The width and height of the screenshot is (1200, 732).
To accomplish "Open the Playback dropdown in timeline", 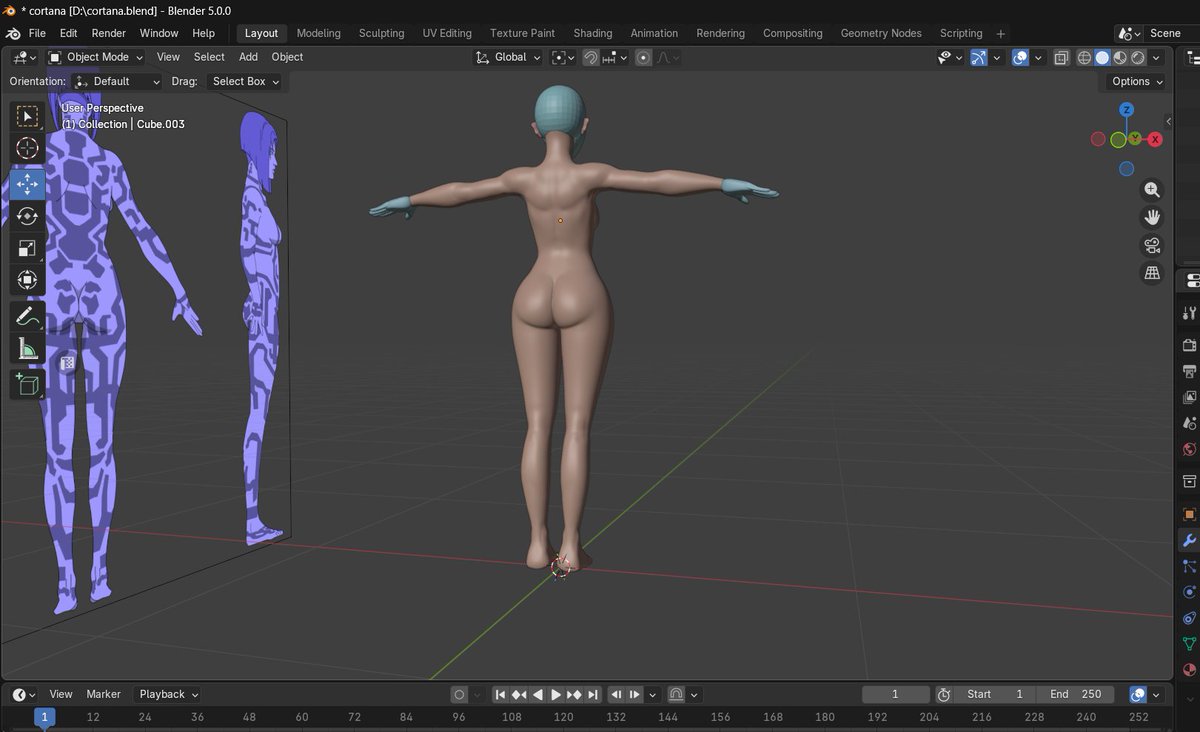I will [x=168, y=694].
